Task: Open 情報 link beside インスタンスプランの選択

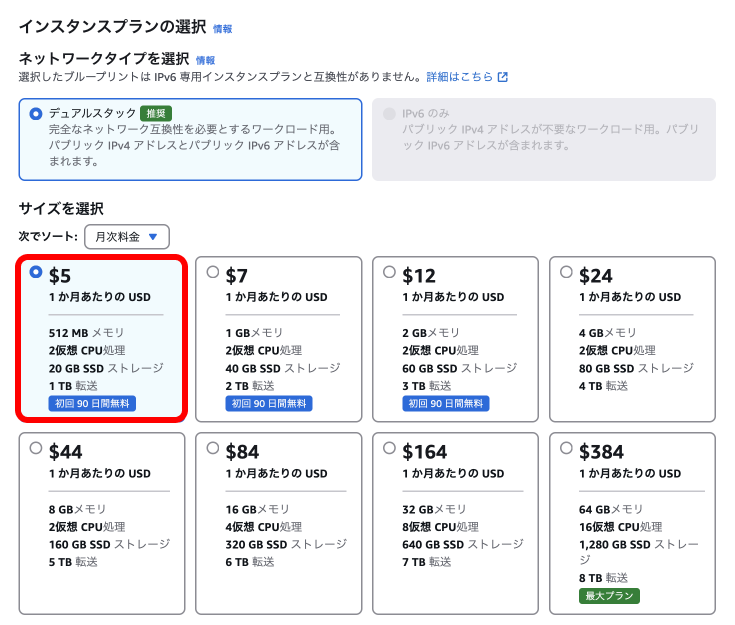Action: [223, 29]
